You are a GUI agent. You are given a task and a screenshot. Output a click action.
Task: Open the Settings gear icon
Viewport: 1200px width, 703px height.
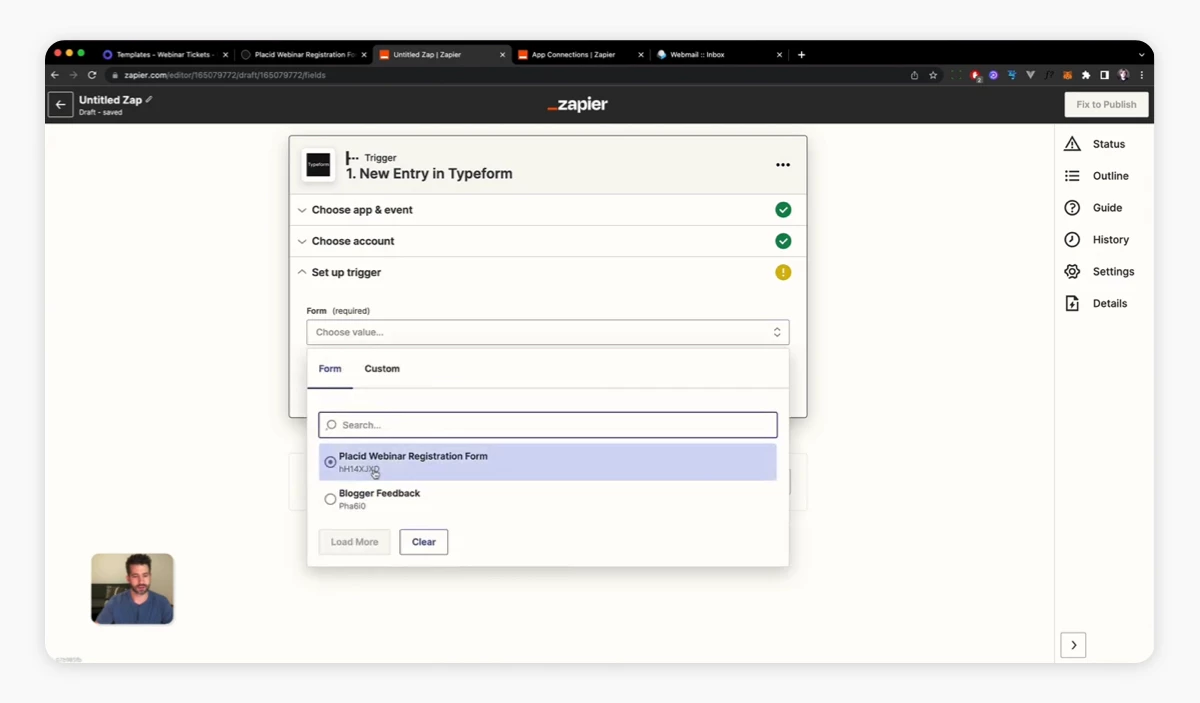(1072, 271)
